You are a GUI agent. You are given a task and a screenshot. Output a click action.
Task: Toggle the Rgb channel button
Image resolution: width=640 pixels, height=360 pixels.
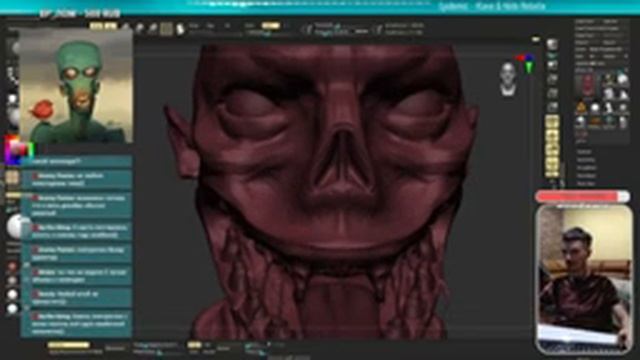point(210,25)
